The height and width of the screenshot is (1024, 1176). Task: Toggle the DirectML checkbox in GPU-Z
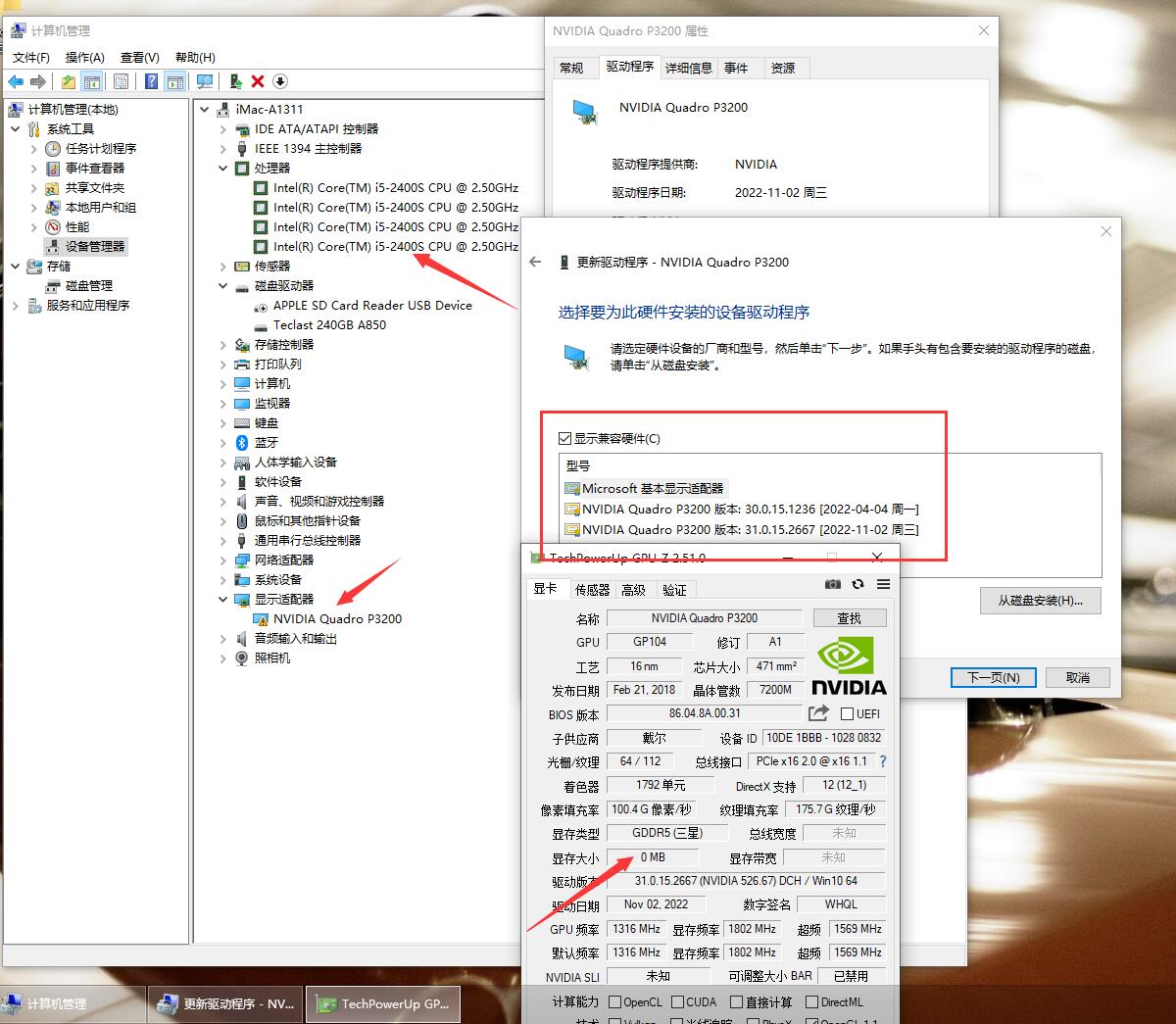[811, 1001]
